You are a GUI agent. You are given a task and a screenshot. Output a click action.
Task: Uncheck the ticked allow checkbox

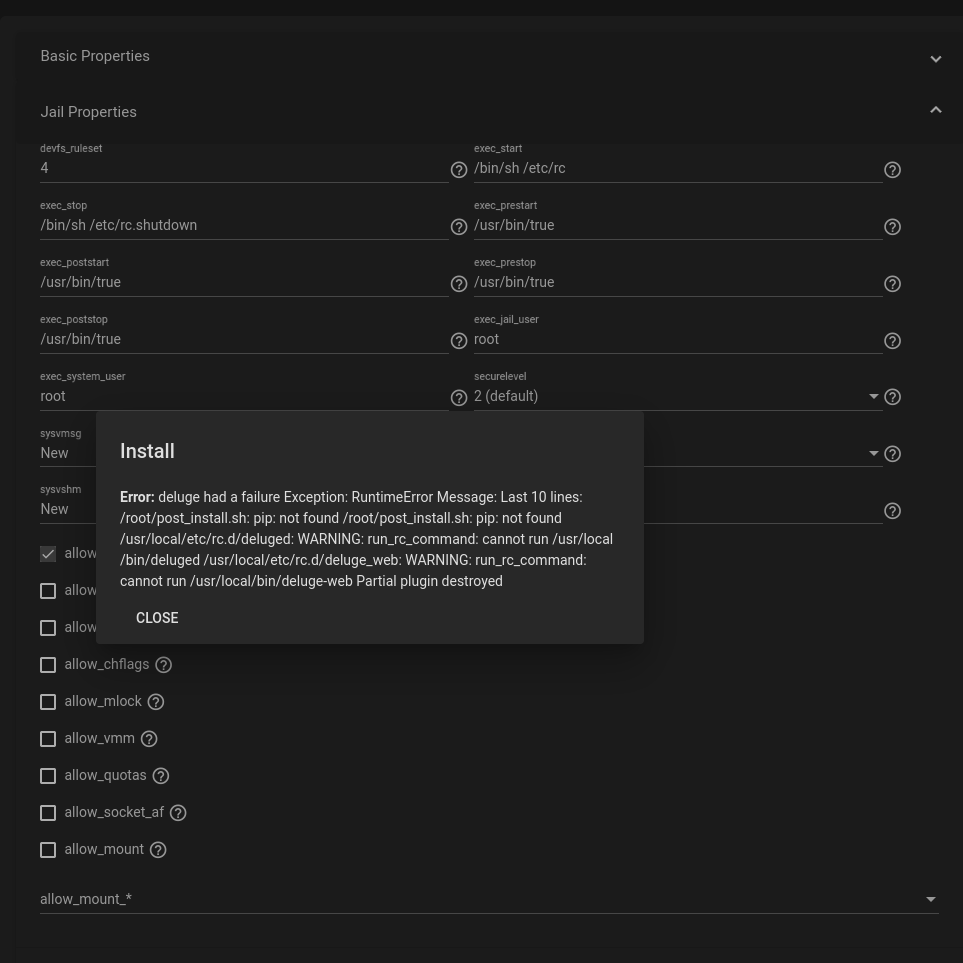[x=48, y=554]
